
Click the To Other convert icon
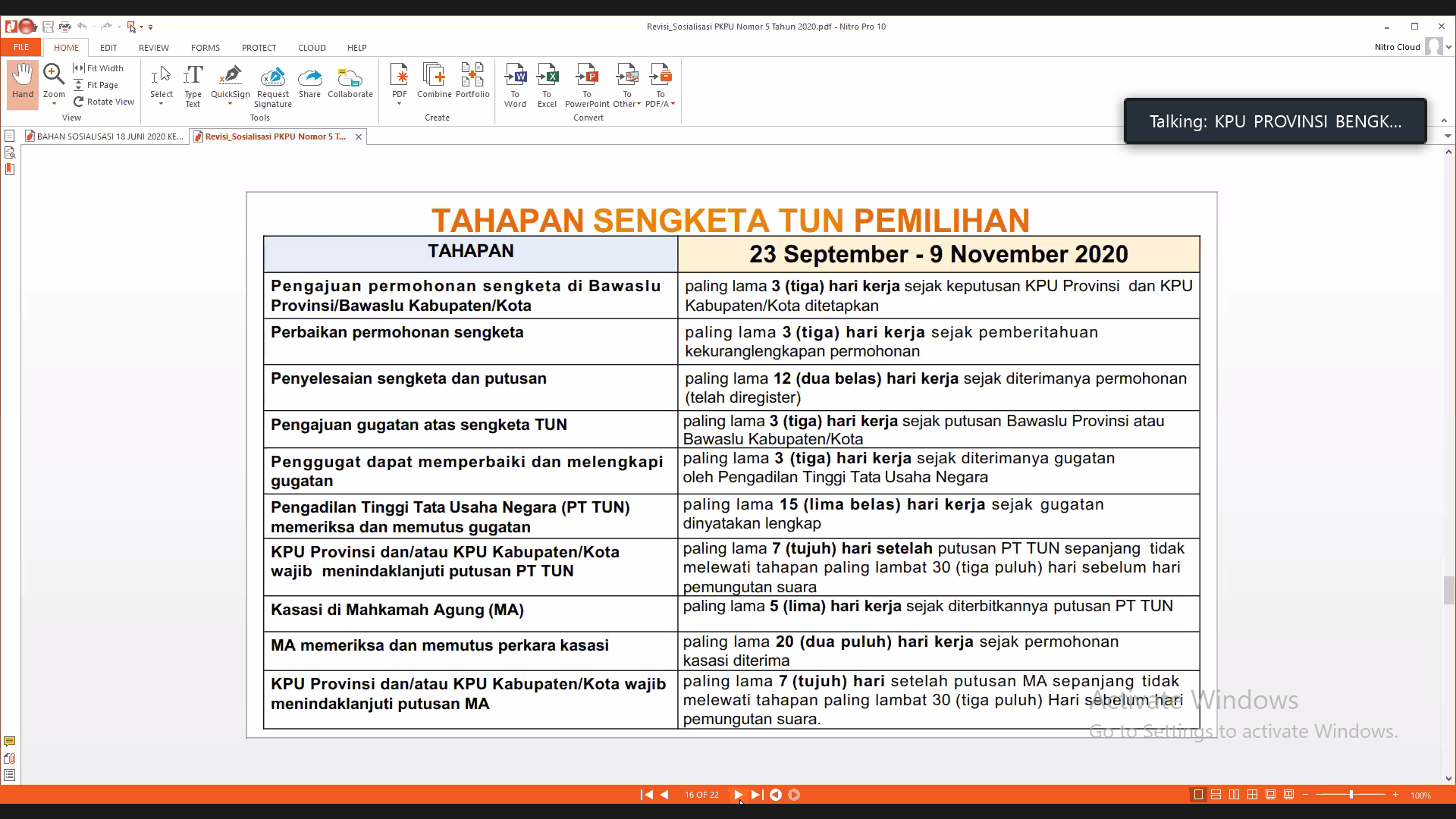(626, 76)
